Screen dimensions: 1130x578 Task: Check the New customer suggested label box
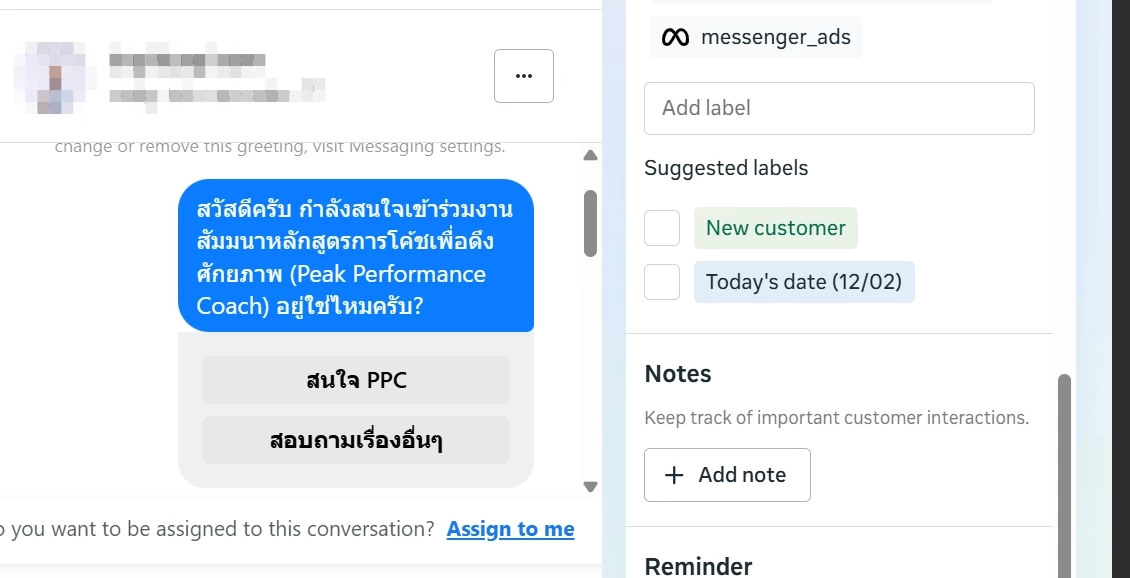[x=662, y=228]
